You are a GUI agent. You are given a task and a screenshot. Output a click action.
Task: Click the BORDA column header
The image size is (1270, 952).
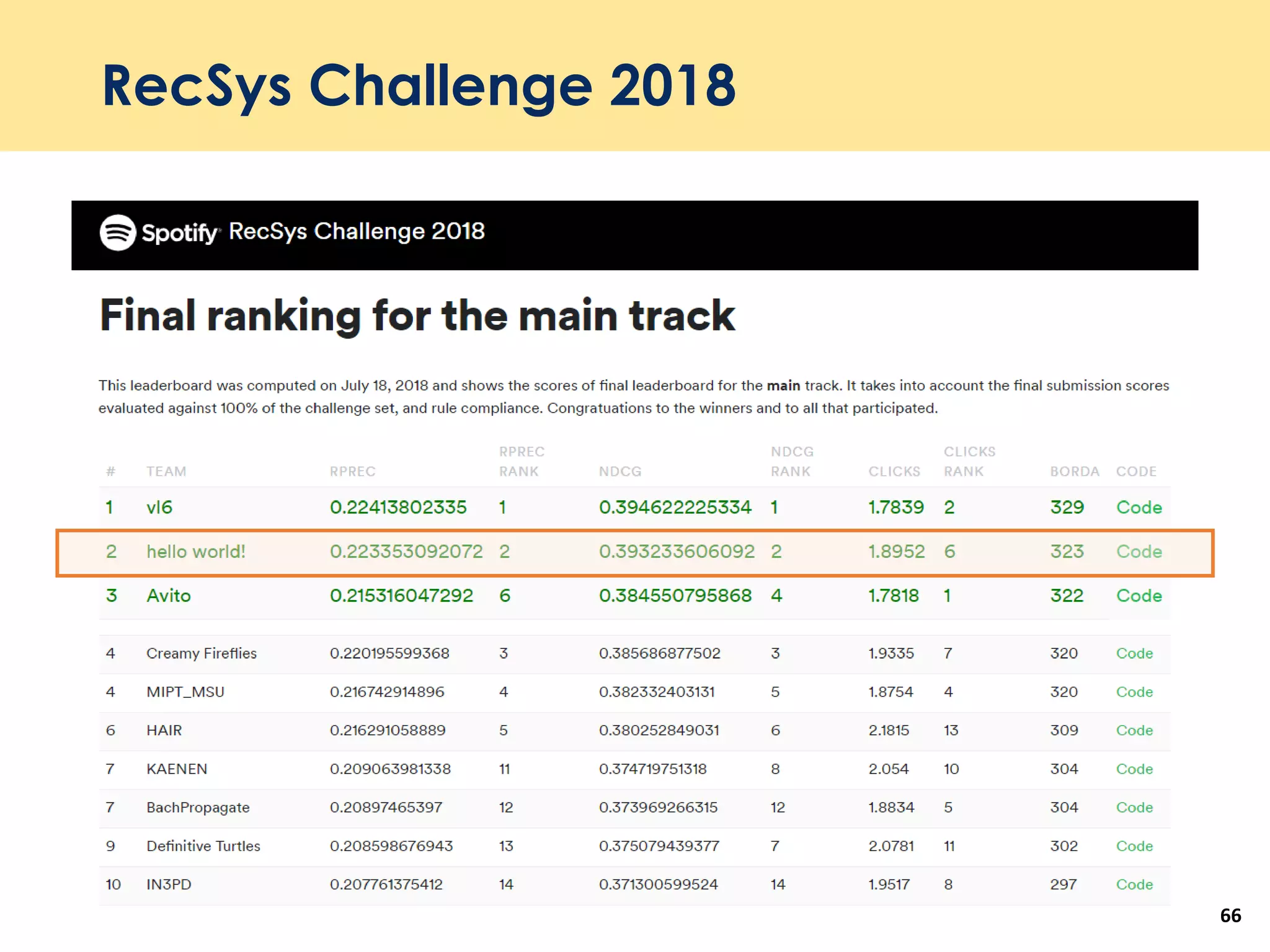point(1075,471)
